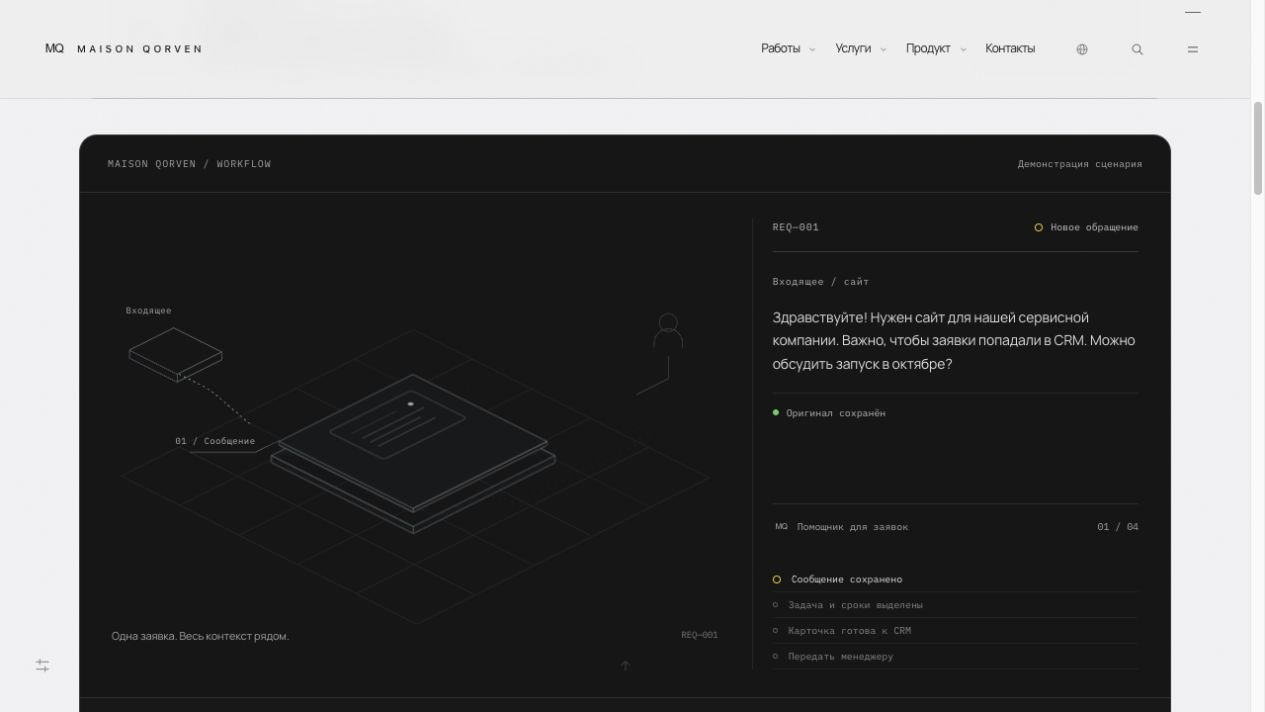Select the step 'Передать менеджеру'
The width and height of the screenshot is (1265, 712).
point(955,657)
